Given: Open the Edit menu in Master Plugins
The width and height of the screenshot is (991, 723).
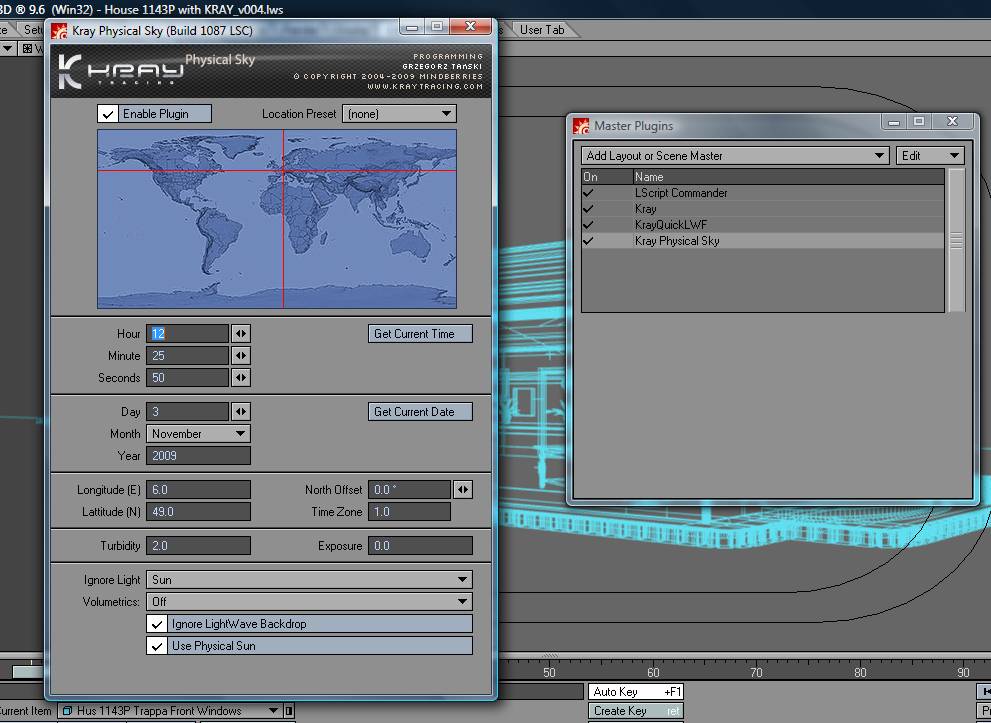Looking at the screenshot, I should pos(930,156).
